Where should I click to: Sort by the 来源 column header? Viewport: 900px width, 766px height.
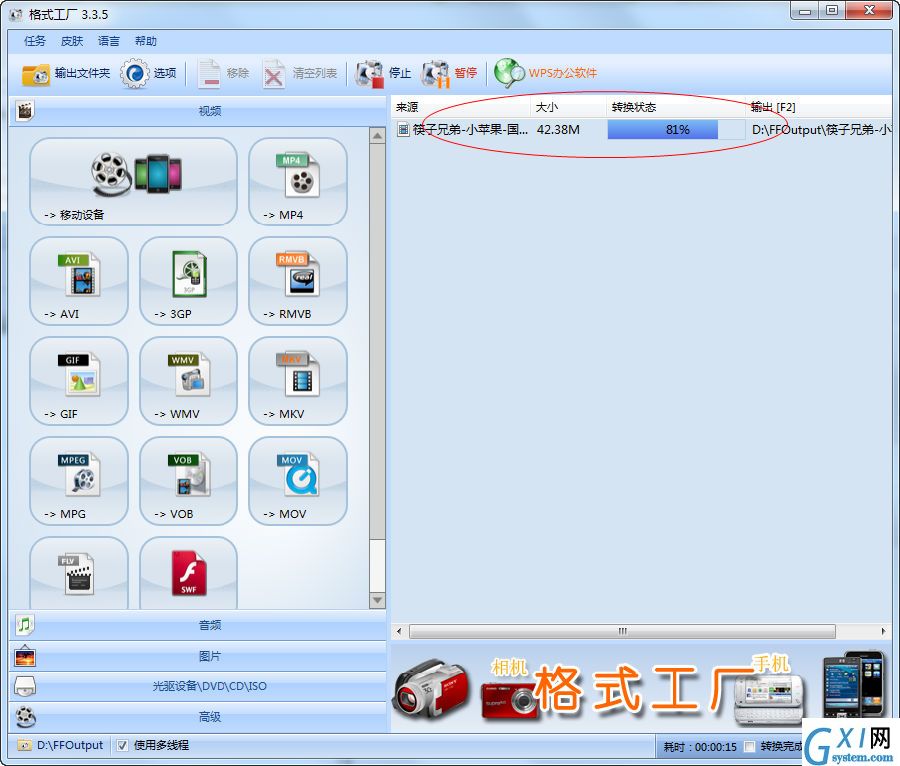tap(461, 107)
